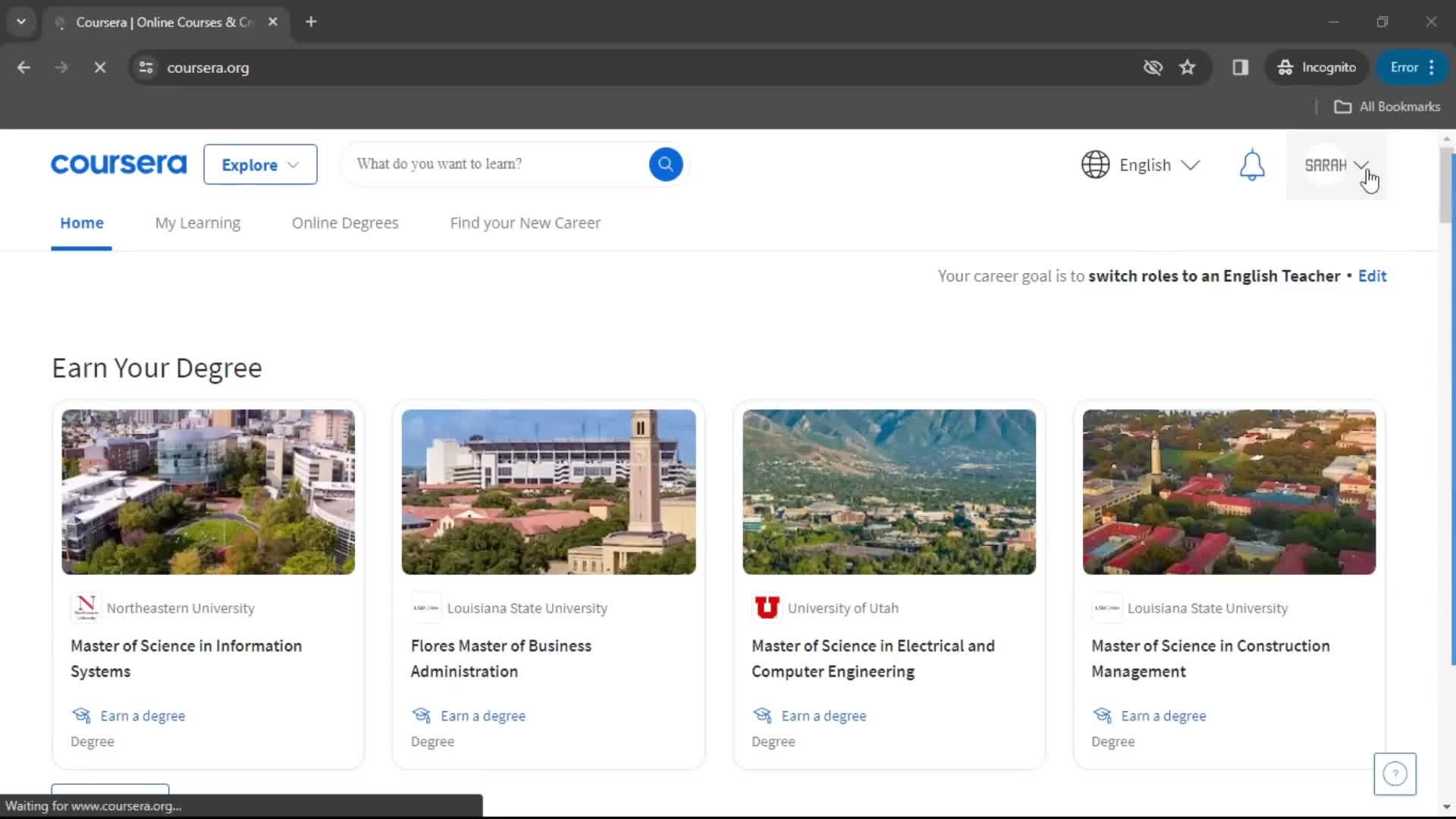This screenshot has height=819, width=1456.
Task: Click the University of Utah logo
Action: click(767, 607)
